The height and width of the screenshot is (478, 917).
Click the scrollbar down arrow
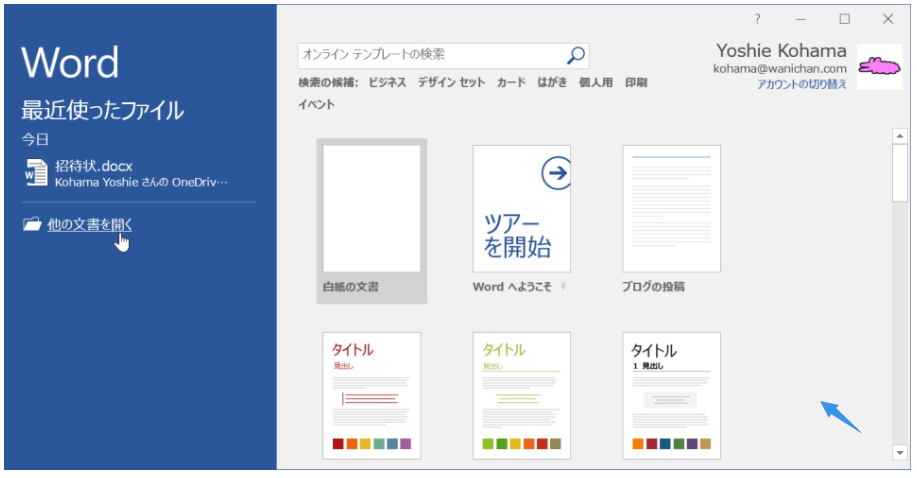pyautogui.click(x=899, y=452)
